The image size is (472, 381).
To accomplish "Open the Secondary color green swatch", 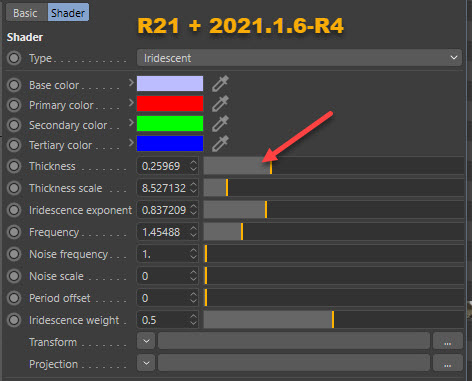I will [170, 123].
